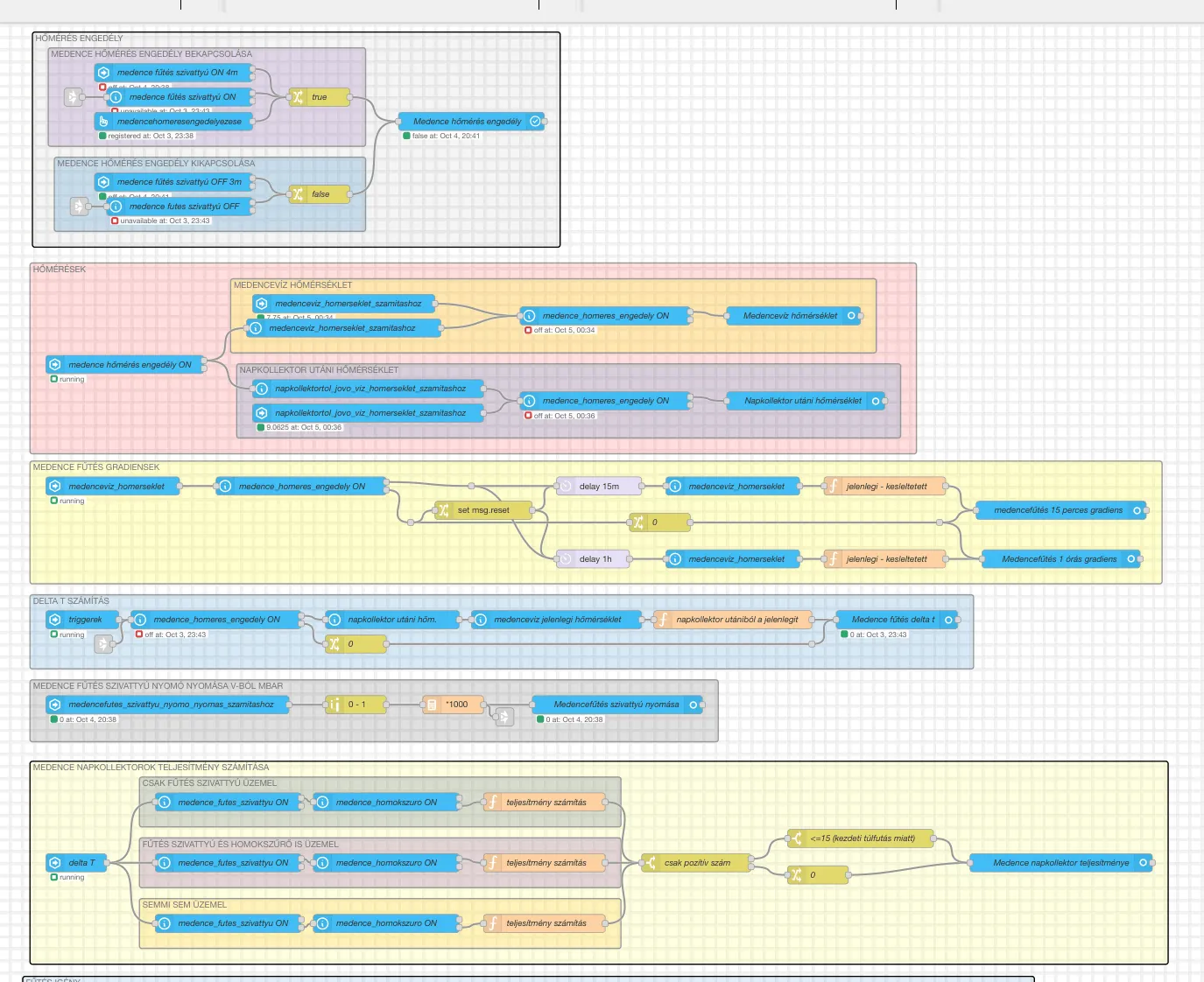Screen dimensions: 1204x982
Task: Select the 'Medencefűtés szivattyú nyomása' node
Action: 617,705
